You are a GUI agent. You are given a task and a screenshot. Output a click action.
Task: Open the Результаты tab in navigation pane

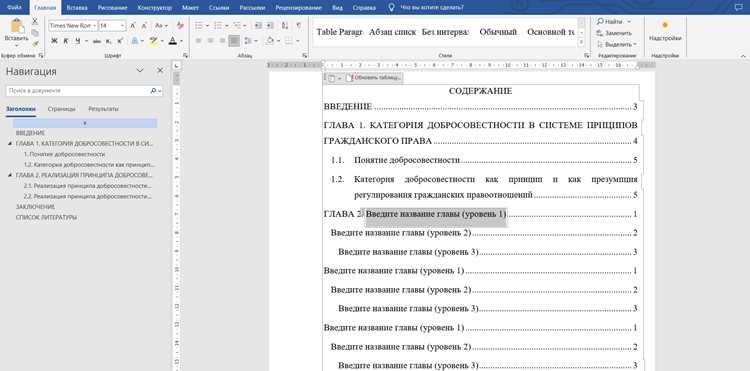pyautogui.click(x=103, y=109)
